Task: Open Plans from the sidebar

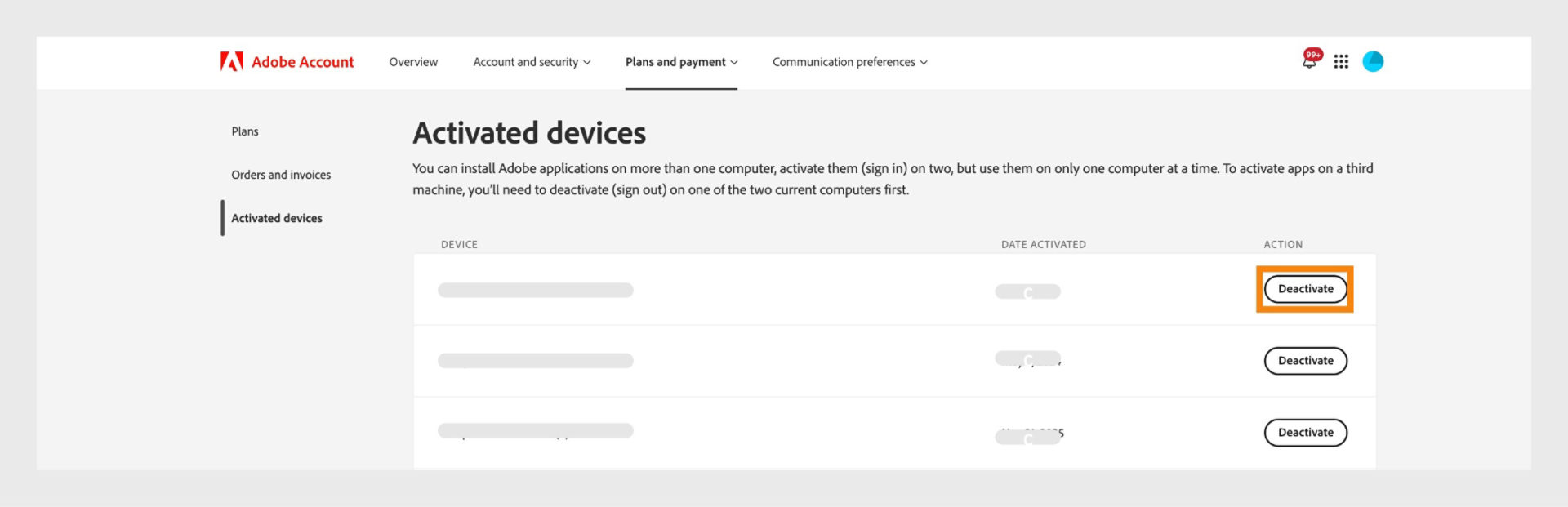Action: tap(245, 131)
